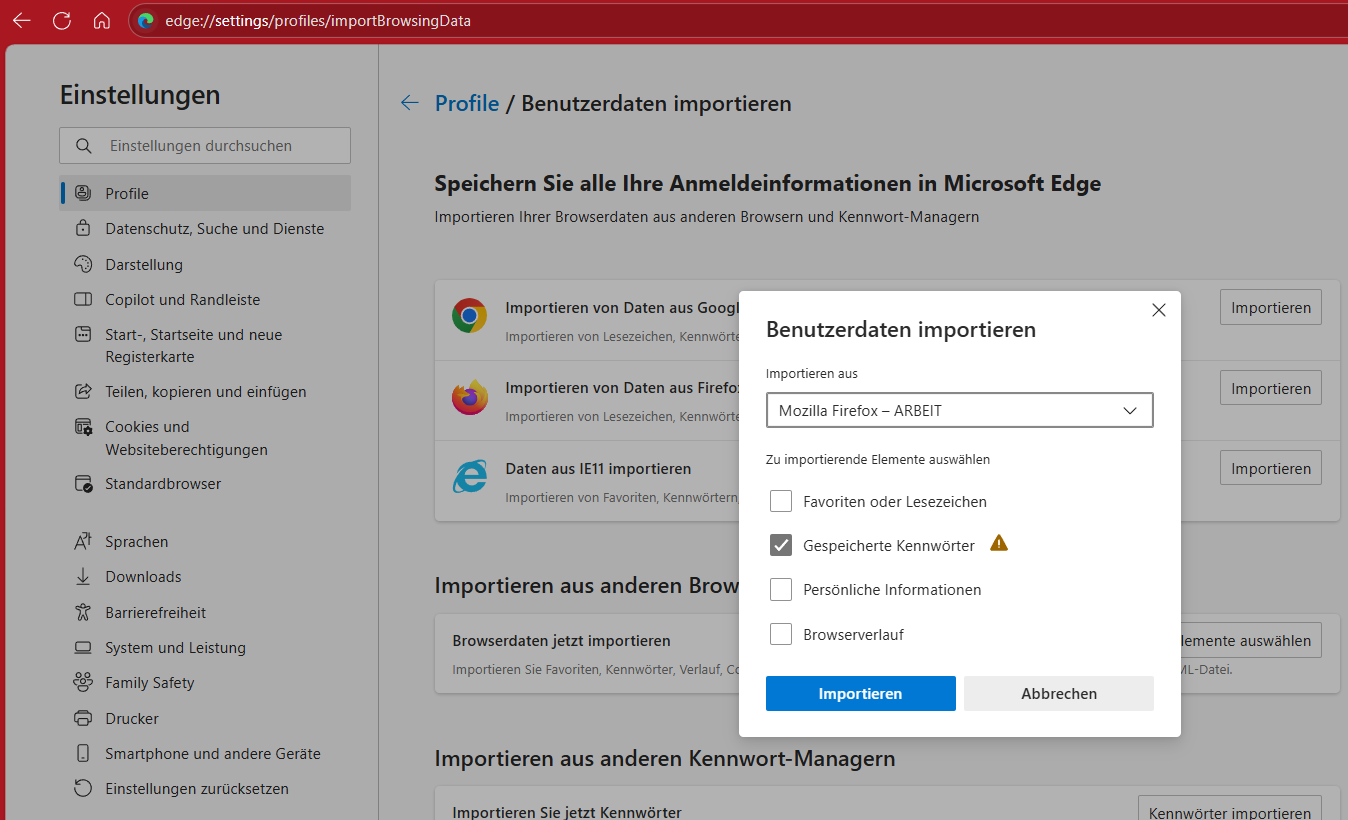
Task: Check Persönliche Informationen
Action: point(781,590)
